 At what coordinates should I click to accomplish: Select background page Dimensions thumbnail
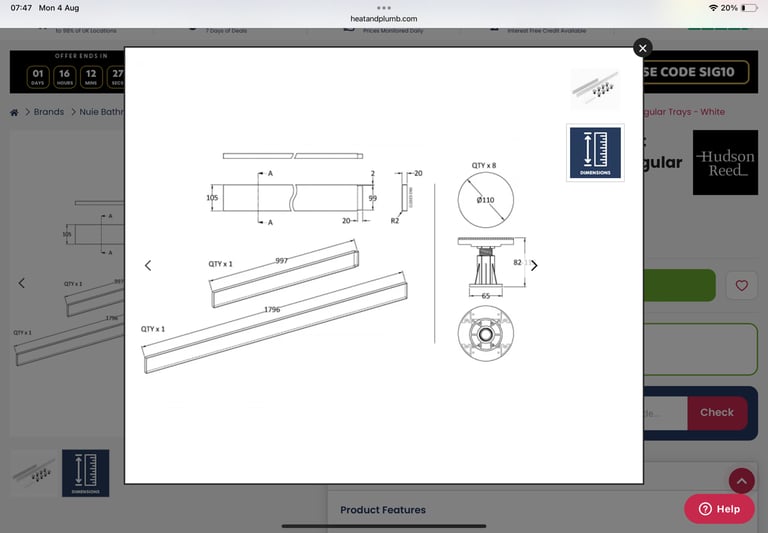86,473
